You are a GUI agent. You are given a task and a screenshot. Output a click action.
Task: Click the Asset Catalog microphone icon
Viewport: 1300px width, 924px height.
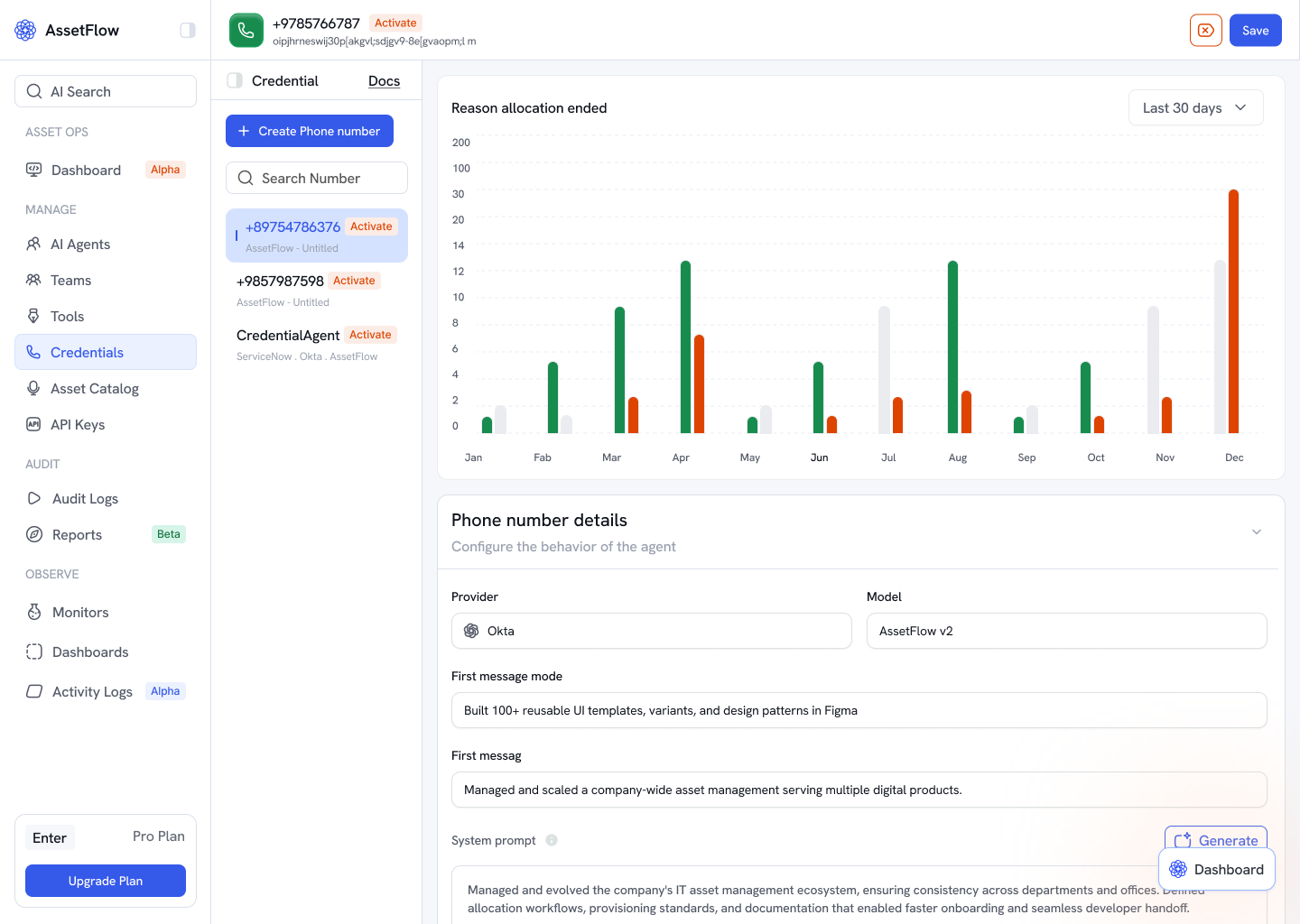33,388
